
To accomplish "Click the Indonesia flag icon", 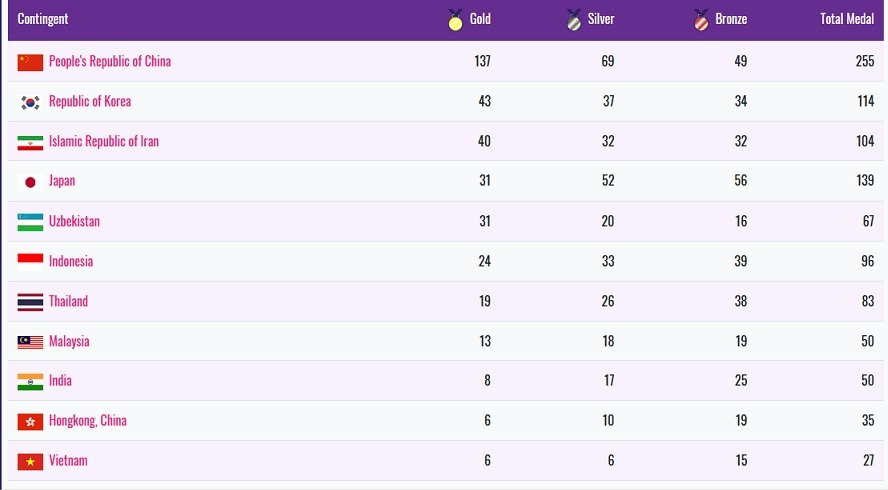I will 30,262.
